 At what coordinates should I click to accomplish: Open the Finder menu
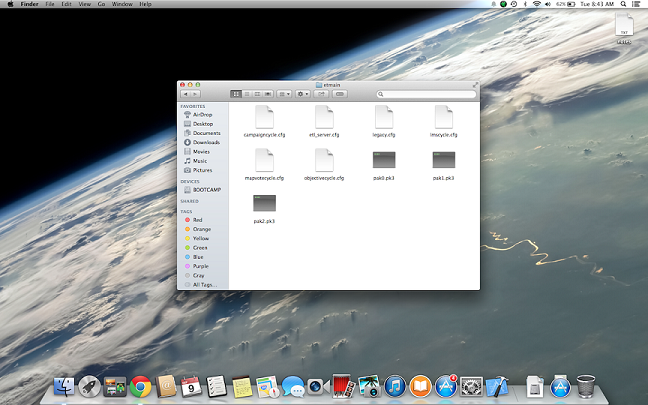pos(29,4)
